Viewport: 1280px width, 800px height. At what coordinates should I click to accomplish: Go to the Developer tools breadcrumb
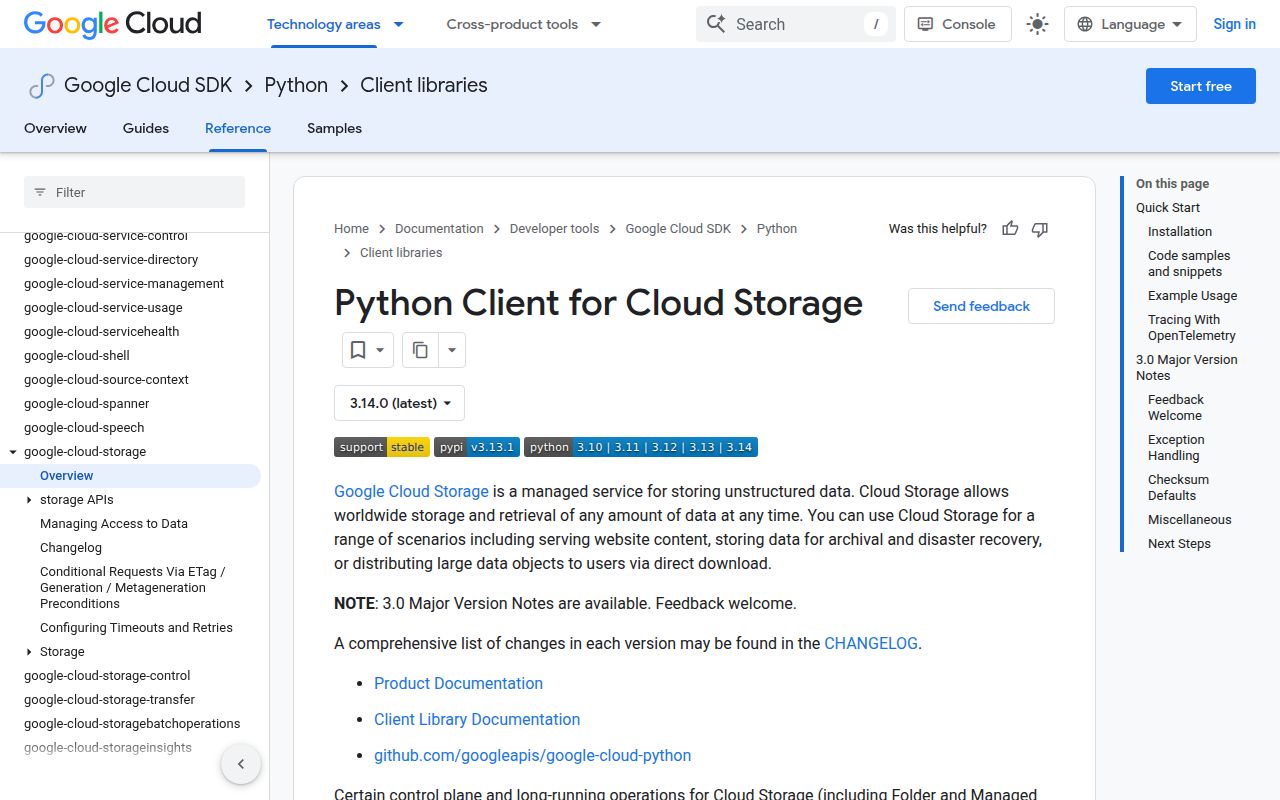pyautogui.click(x=554, y=229)
